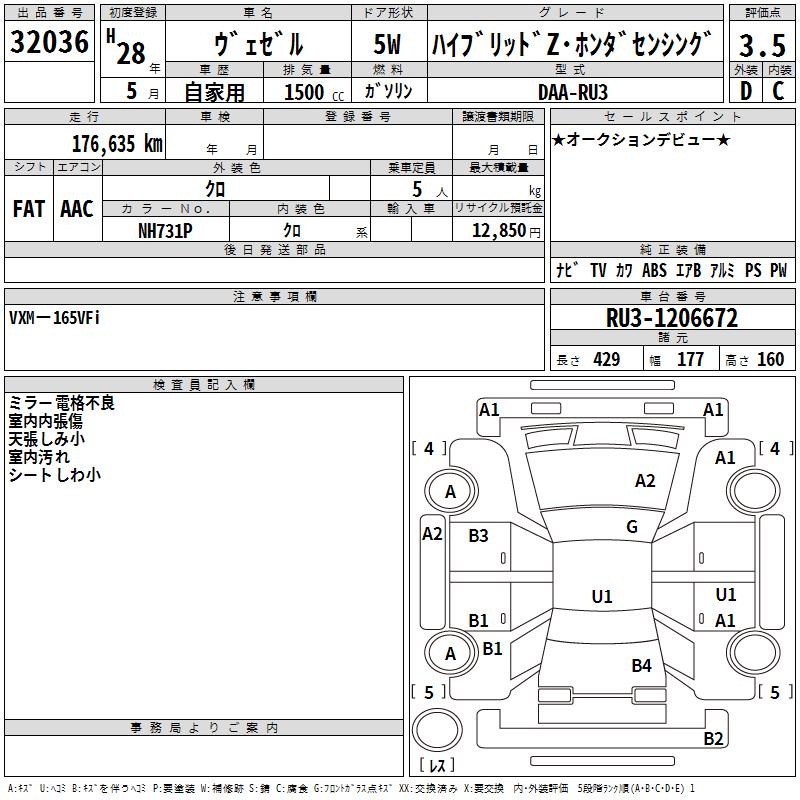
Task: Click the B4 mark on the car diagram
Action: [x=641, y=666]
